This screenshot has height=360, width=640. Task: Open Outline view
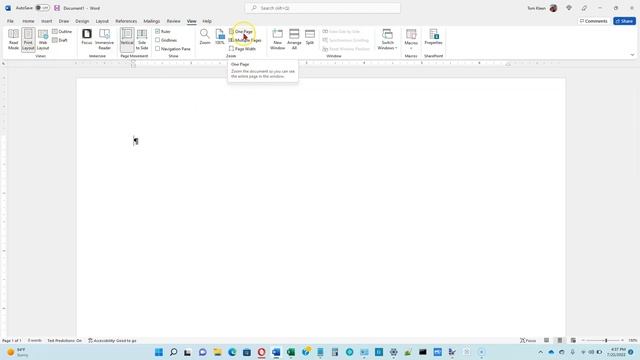(x=62, y=31)
